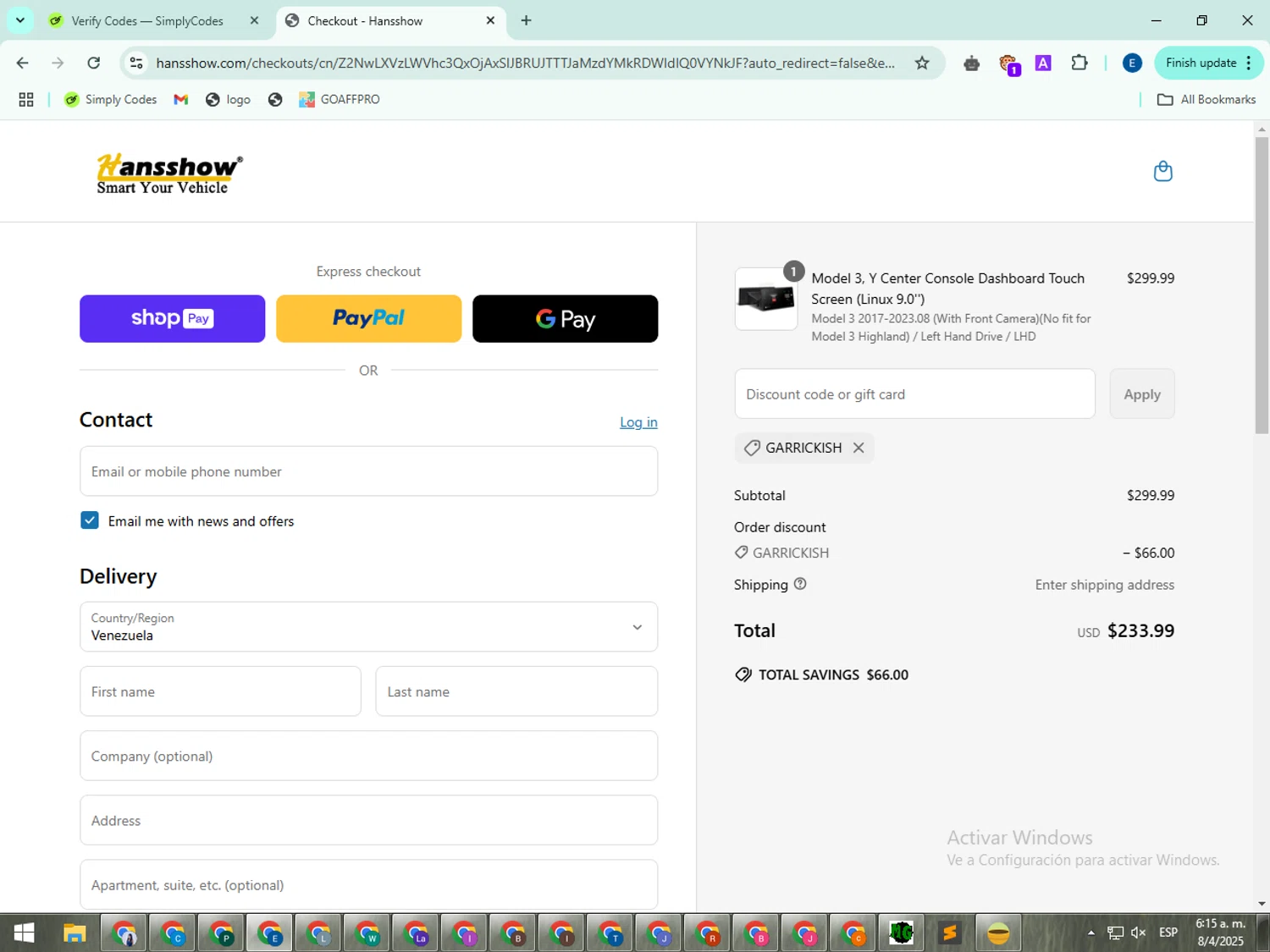Click the Hansshow logo
1270x952 pixels.
169,173
